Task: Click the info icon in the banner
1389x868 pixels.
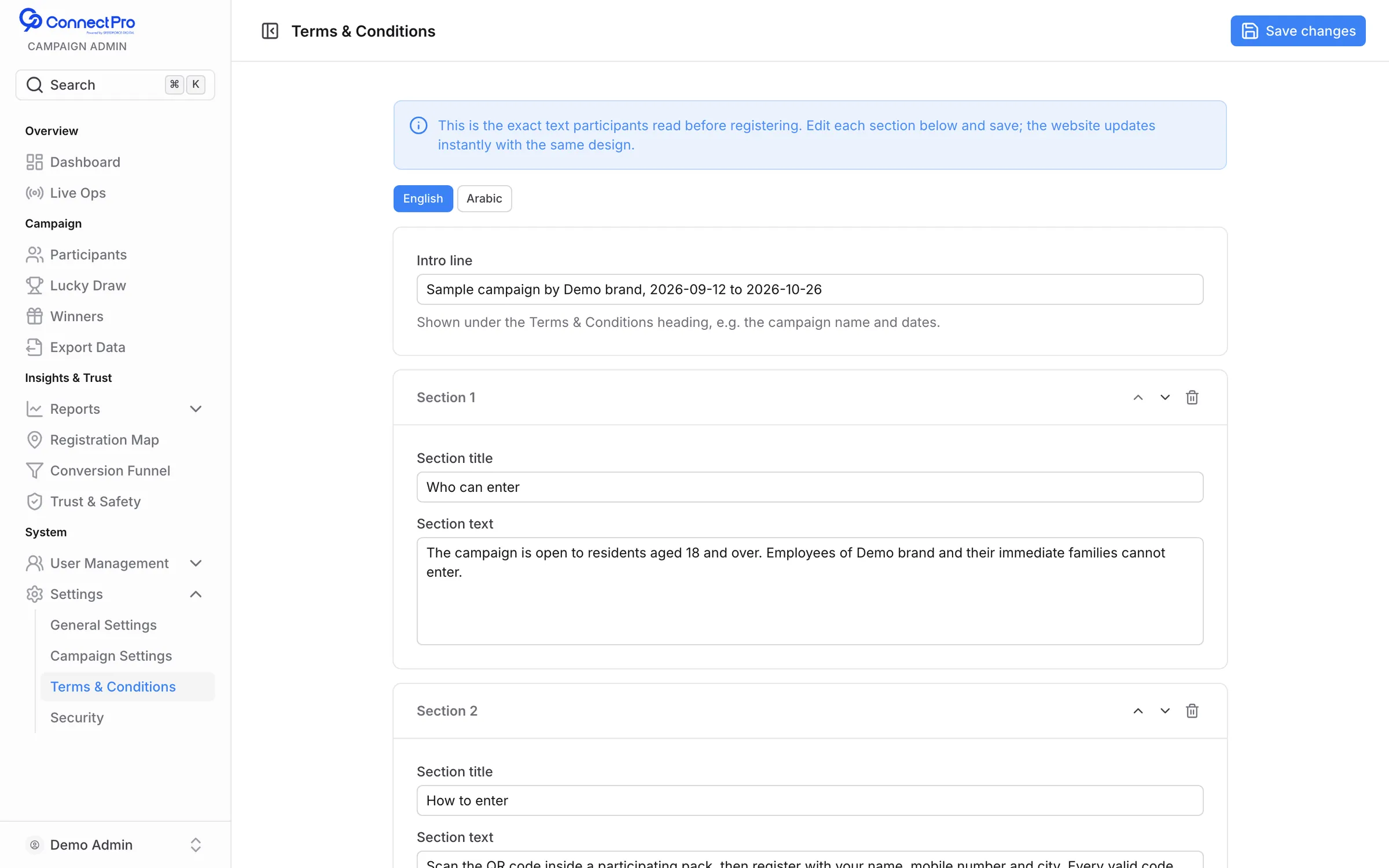Action: click(x=418, y=126)
